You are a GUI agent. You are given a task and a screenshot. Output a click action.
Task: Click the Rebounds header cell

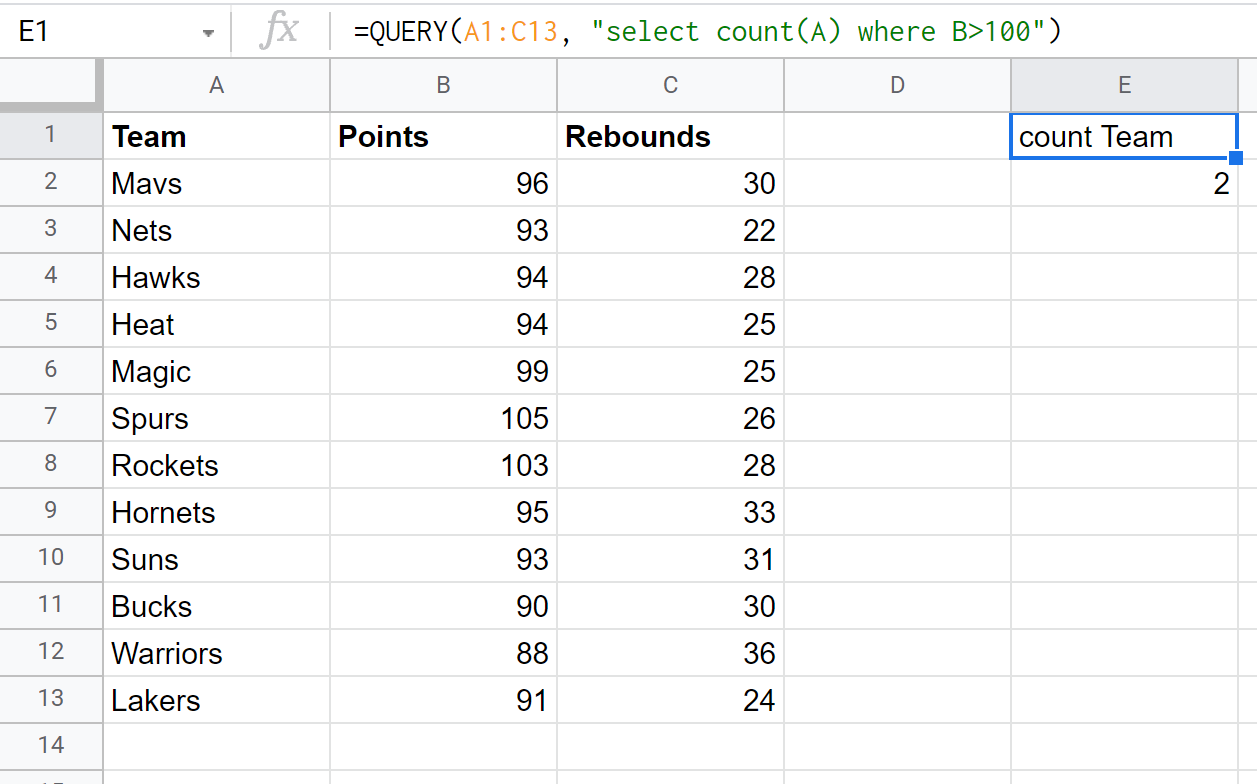click(670, 136)
